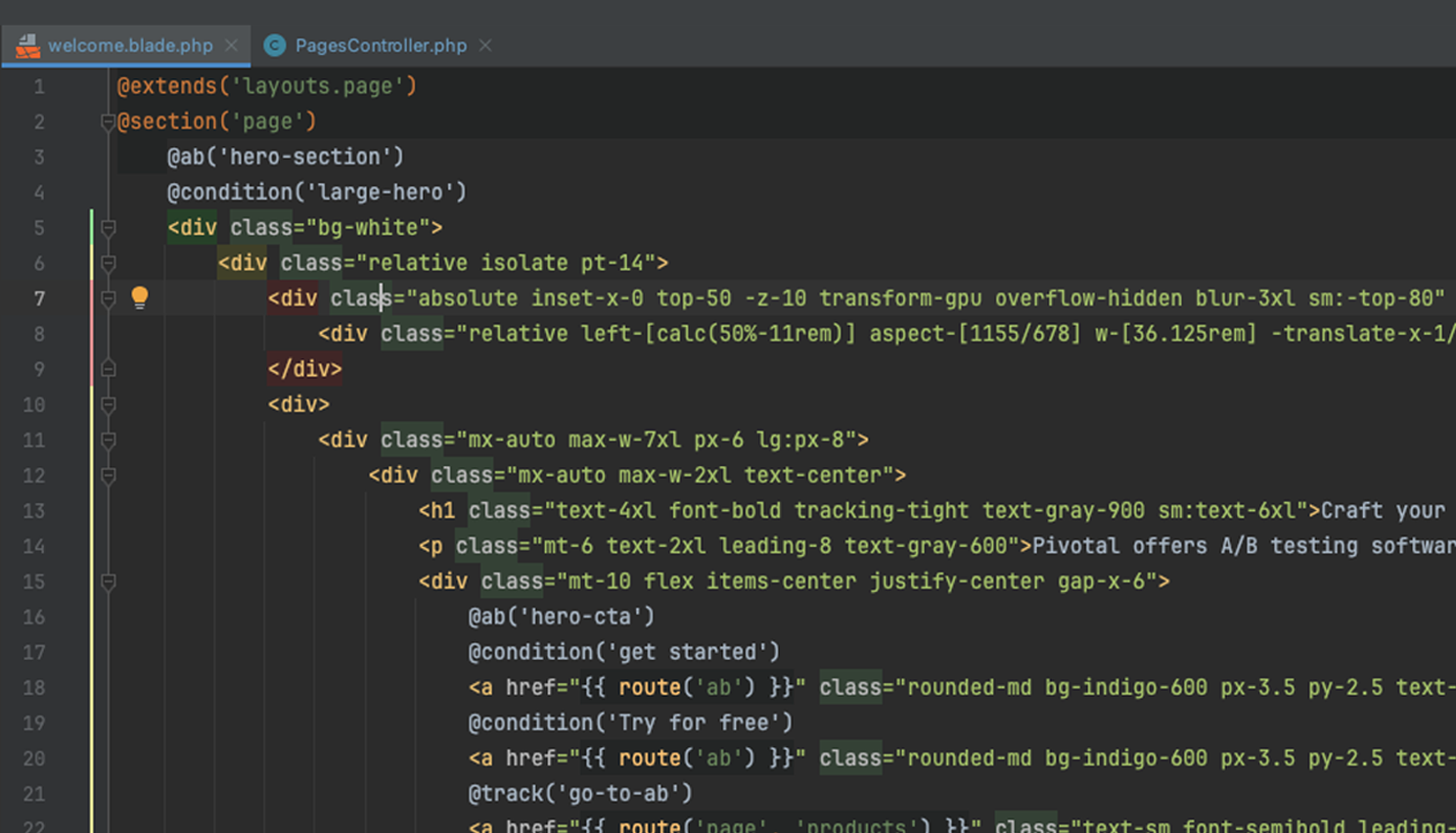Viewport: 1456px width, 833px height.
Task: Open the PagesController.php tab
Action: tap(381, 45)
